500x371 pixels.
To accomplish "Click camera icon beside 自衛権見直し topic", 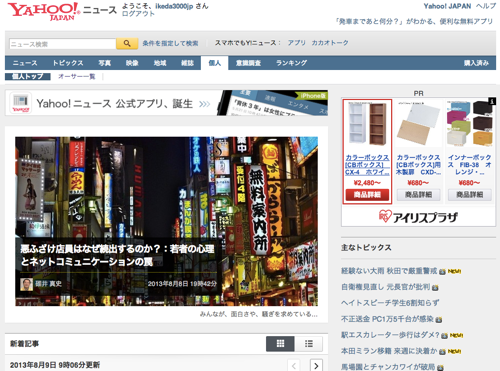I will [x=435, y=288].
